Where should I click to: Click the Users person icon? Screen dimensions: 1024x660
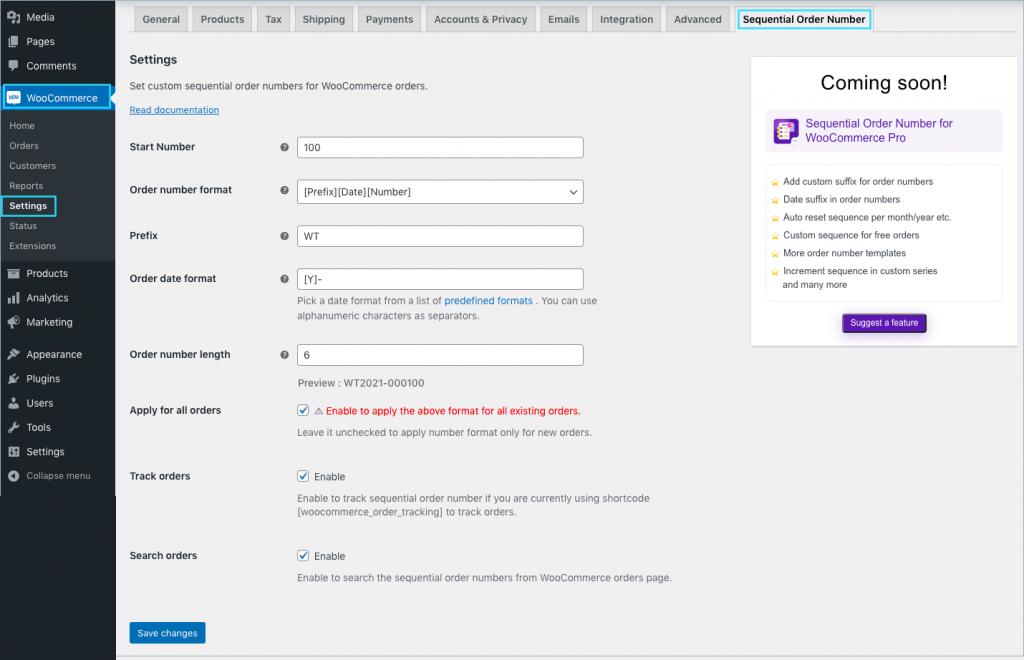(13, 403)
